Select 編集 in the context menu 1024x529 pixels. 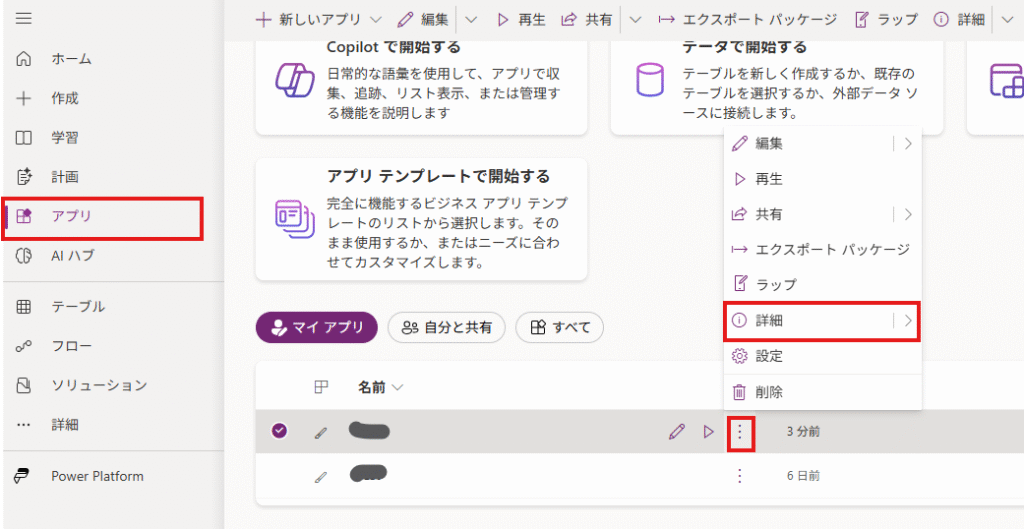tap(769, 144)
